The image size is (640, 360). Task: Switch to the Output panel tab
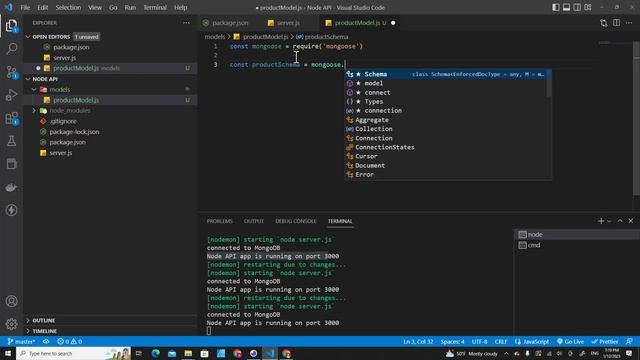254,221
